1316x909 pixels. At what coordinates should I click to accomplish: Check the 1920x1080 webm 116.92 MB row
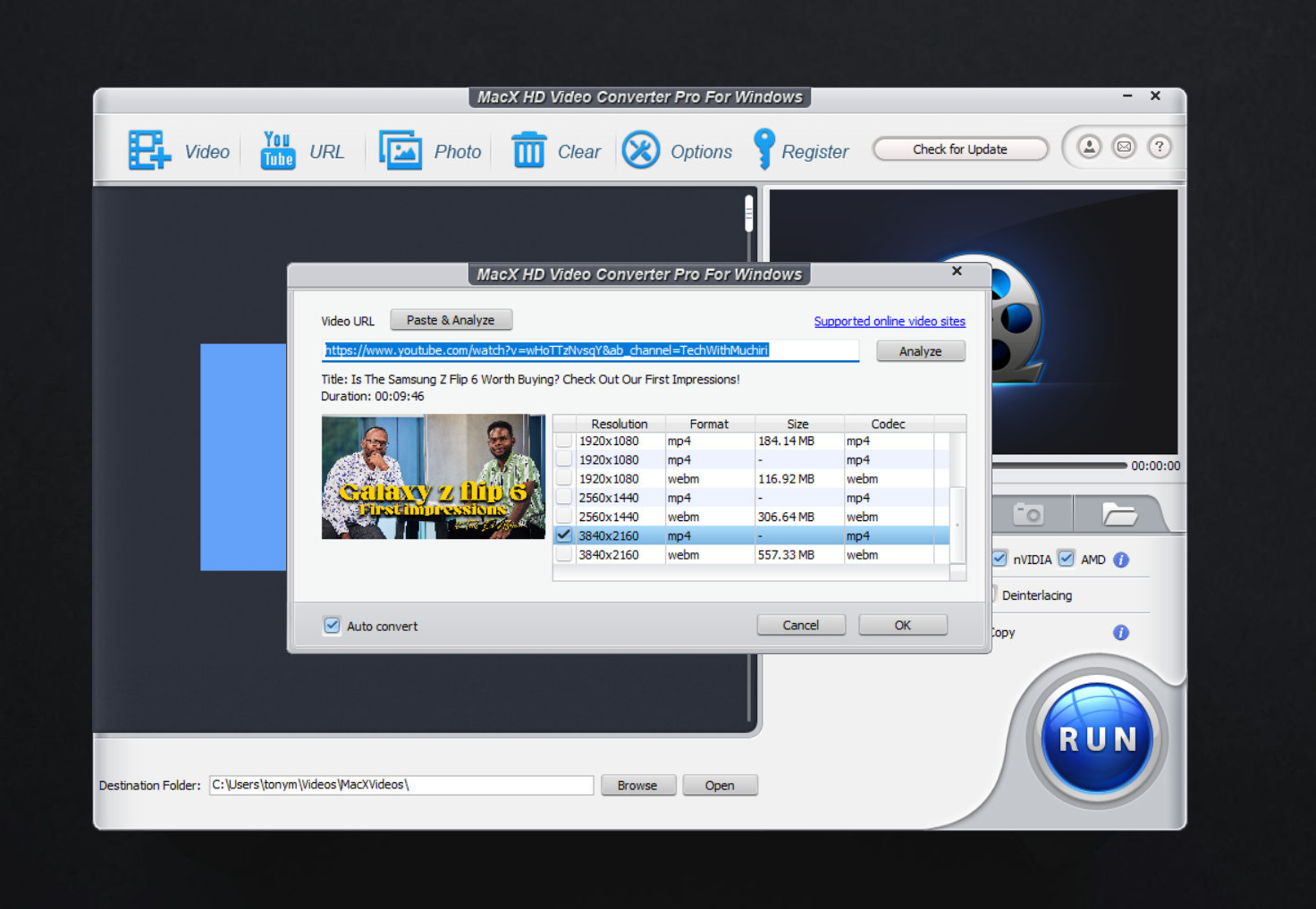[x=564, y=479]
